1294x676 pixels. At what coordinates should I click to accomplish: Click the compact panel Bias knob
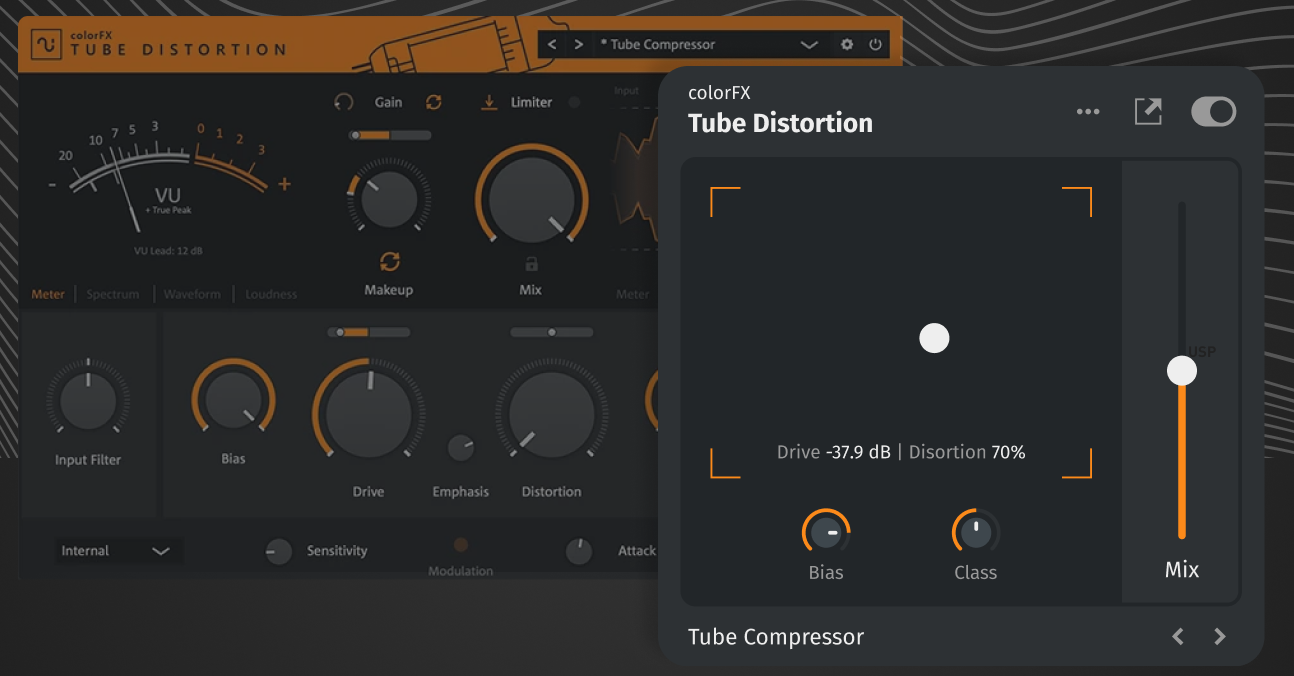826,533
